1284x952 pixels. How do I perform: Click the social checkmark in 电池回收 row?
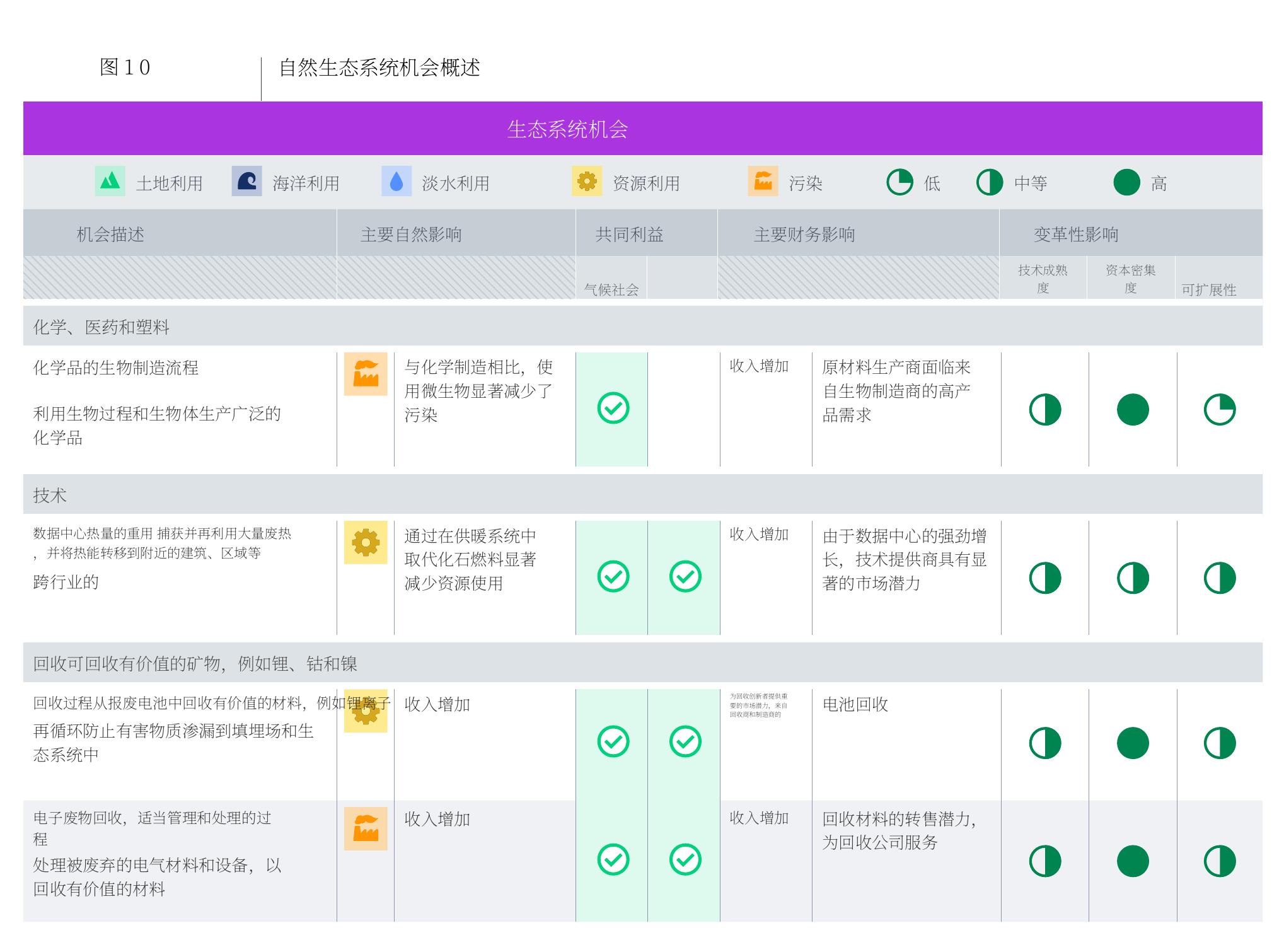[685, 741]
